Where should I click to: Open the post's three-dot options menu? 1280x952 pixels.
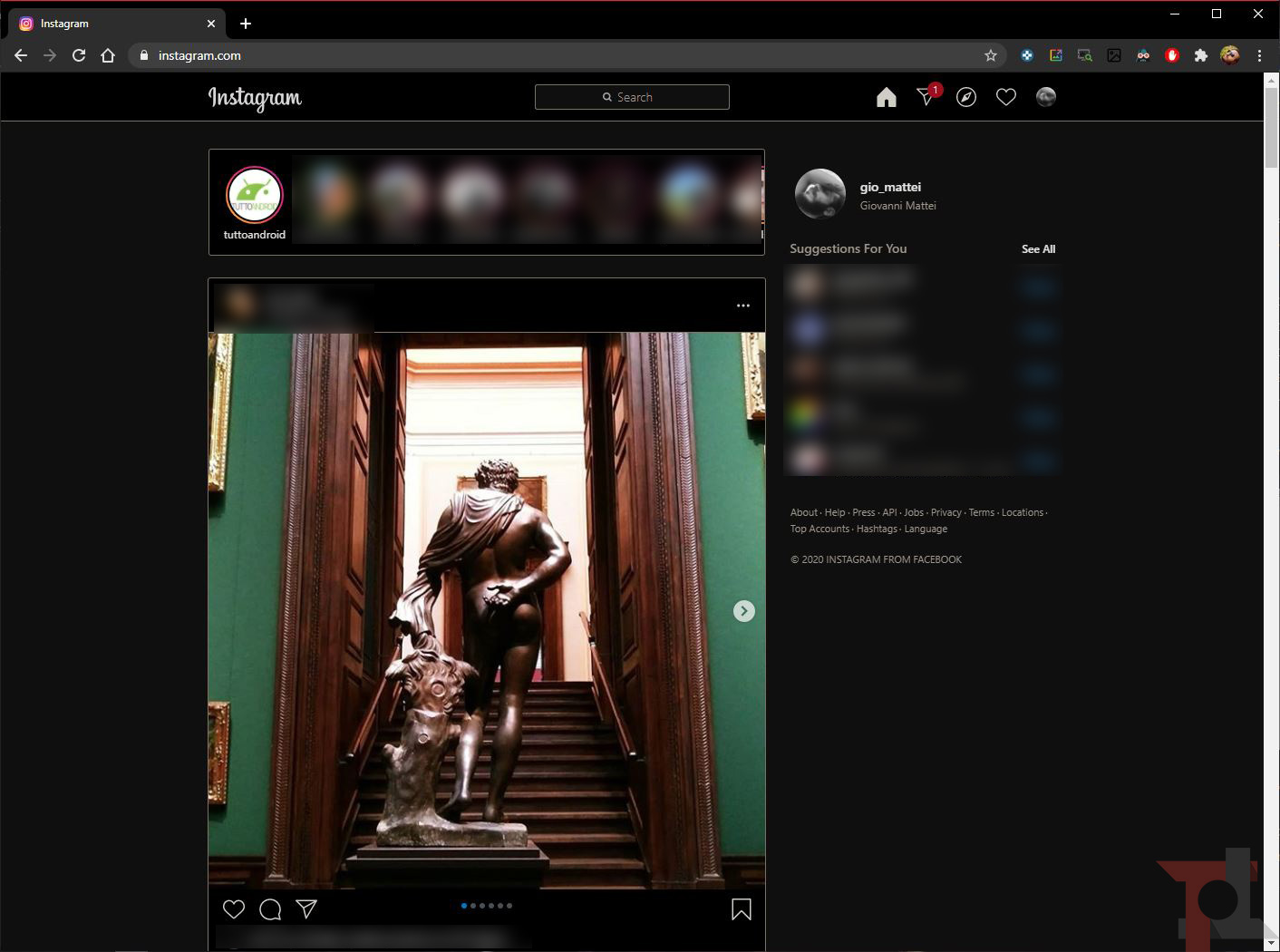pyautogui.click(x=743, y=306)
